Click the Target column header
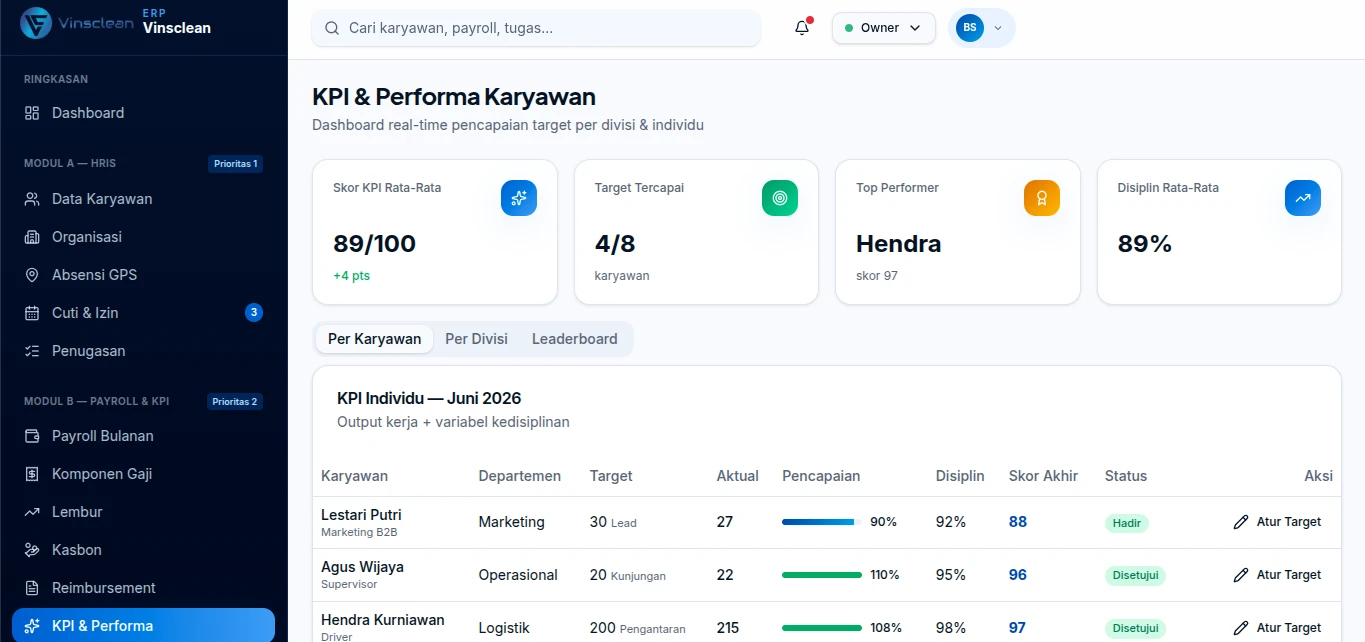The height and width of the screenshot is (642, 1365). pyautogui.click(x=611, y=476)
